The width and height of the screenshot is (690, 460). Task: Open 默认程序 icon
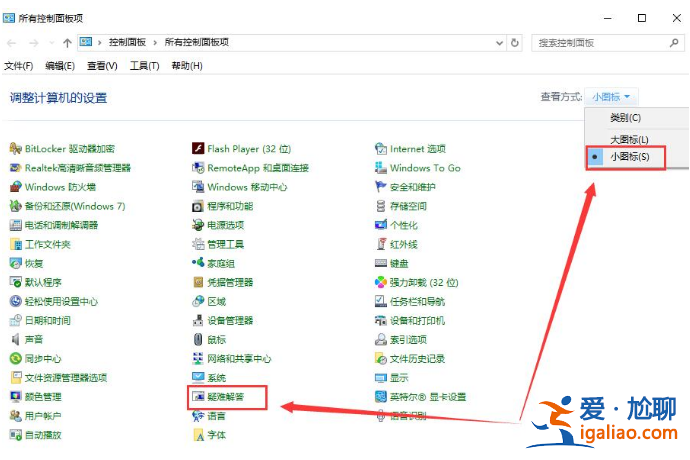15,282
